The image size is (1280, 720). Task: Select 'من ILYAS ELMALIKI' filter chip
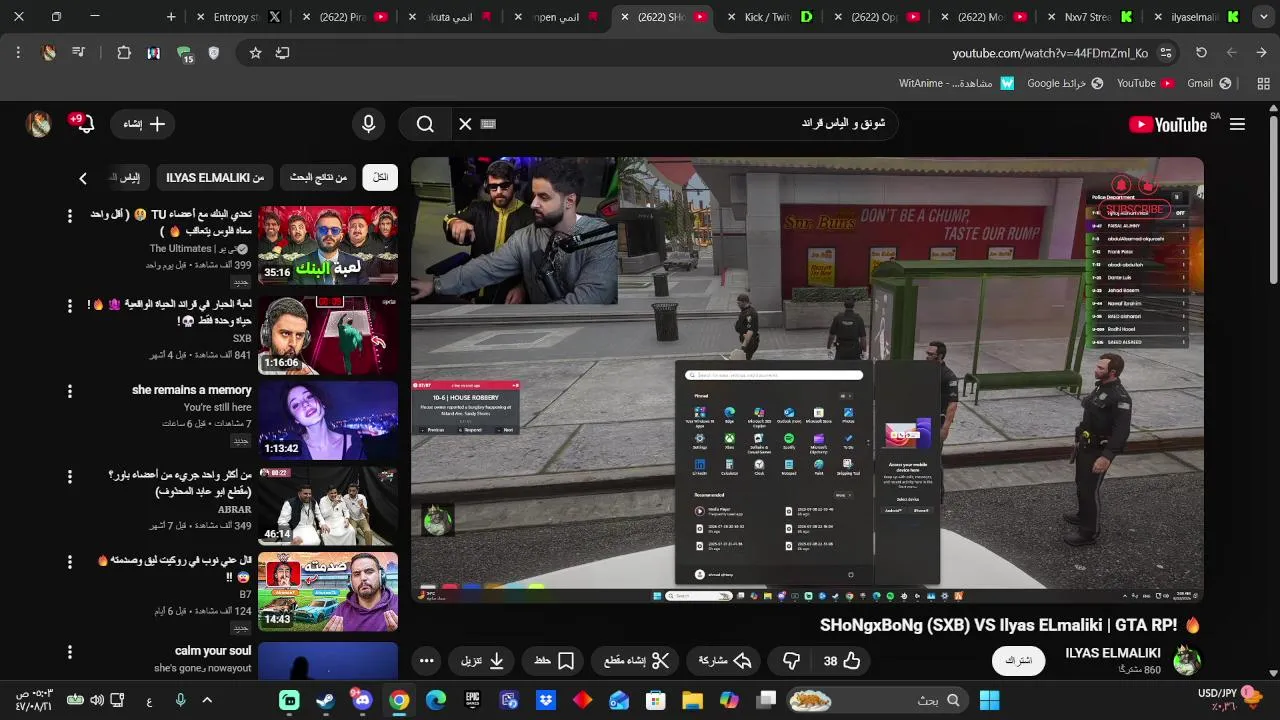[x=215, y=177]
